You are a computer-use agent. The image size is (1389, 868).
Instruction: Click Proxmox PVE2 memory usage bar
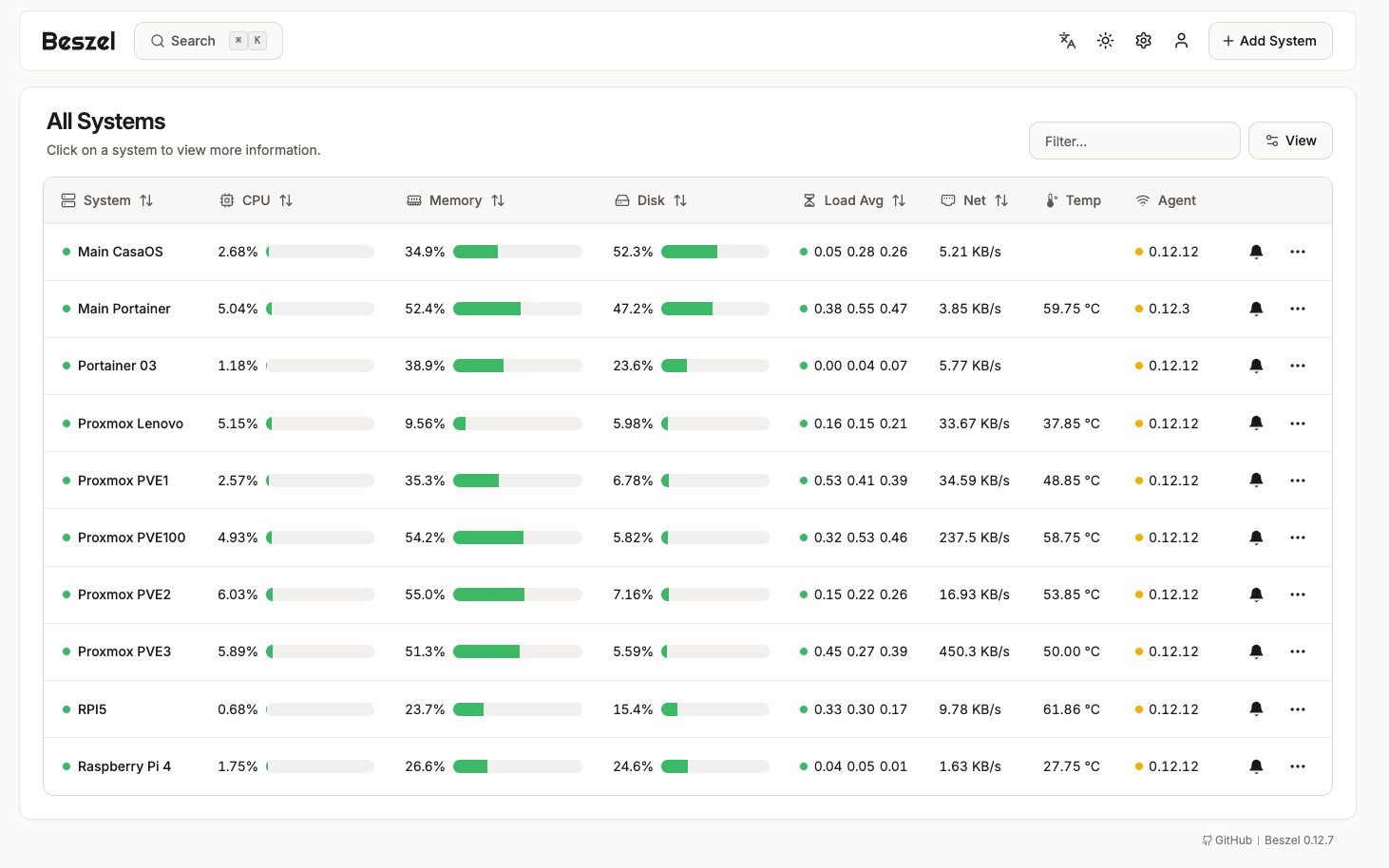(x=518, y=594)
